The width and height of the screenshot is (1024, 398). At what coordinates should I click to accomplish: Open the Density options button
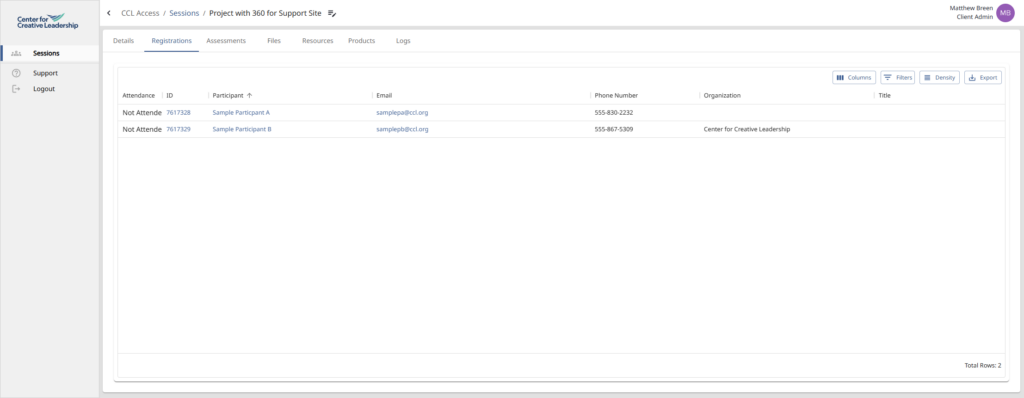pyautogui.click(x=939, y=78)
